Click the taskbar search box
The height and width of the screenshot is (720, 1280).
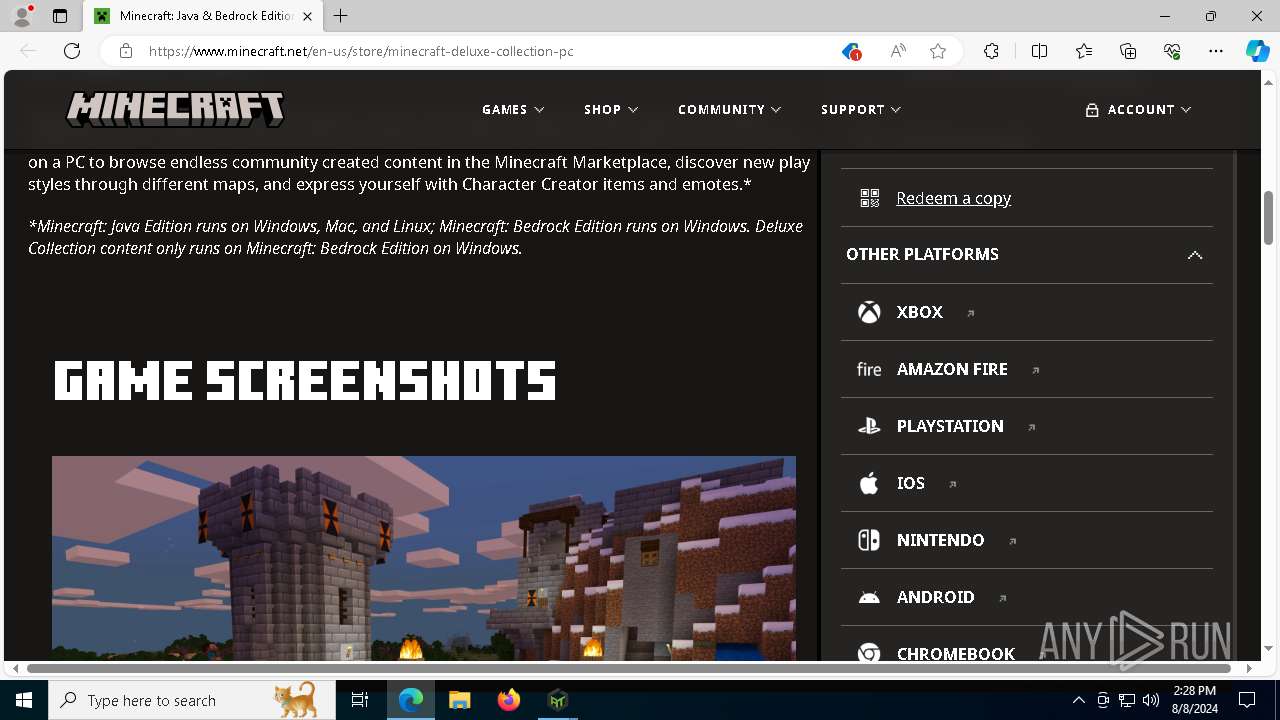pyautogui.click(x=192, y=700)
